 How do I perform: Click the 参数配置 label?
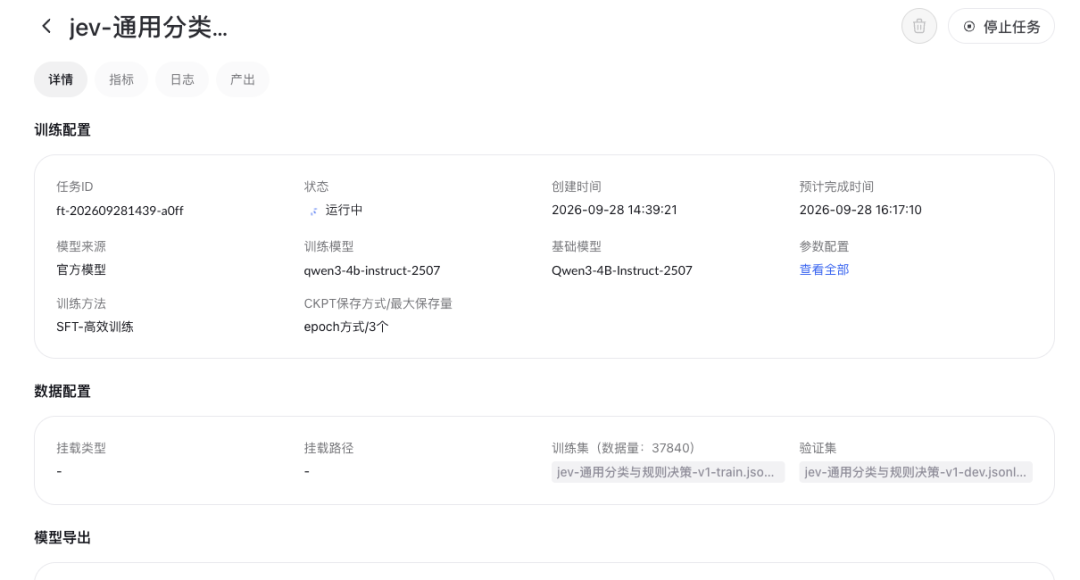824,247
